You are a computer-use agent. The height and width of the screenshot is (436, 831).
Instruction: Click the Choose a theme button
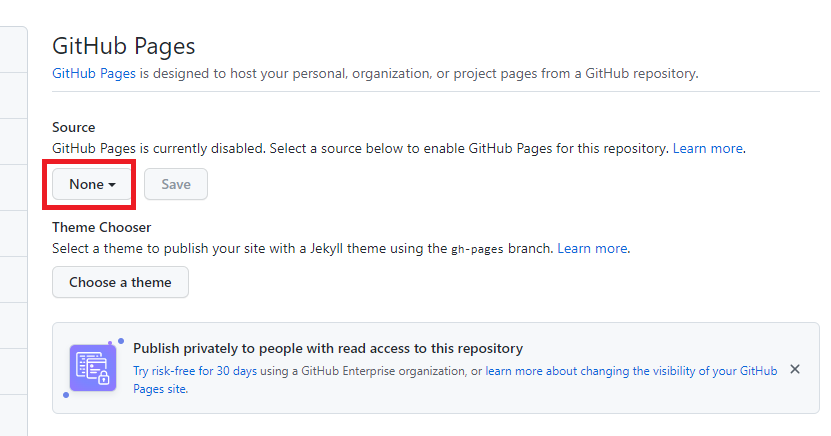120,282
